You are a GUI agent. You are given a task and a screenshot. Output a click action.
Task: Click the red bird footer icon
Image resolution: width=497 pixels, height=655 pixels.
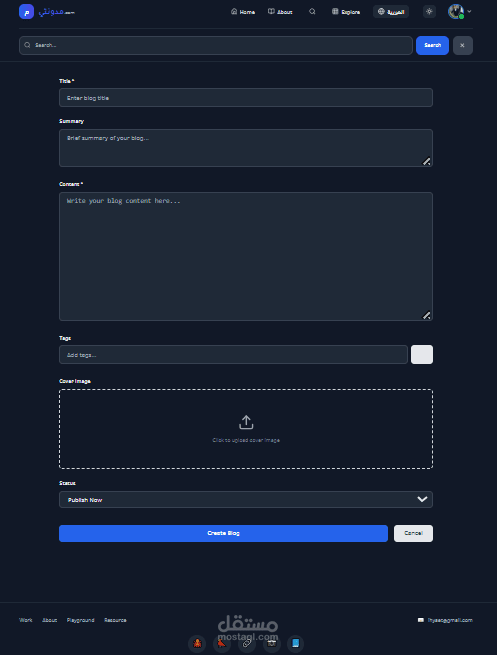coord(222,643)
